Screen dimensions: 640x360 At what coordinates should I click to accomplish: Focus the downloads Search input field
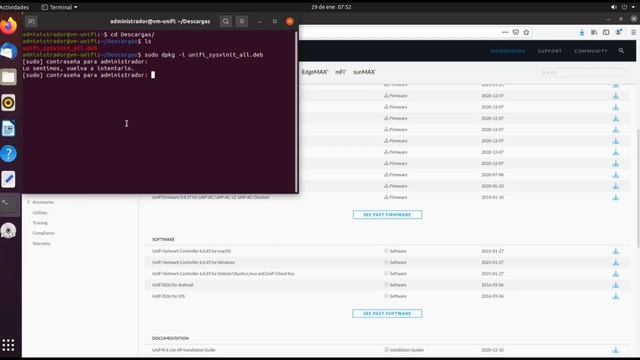coord(582,72)
